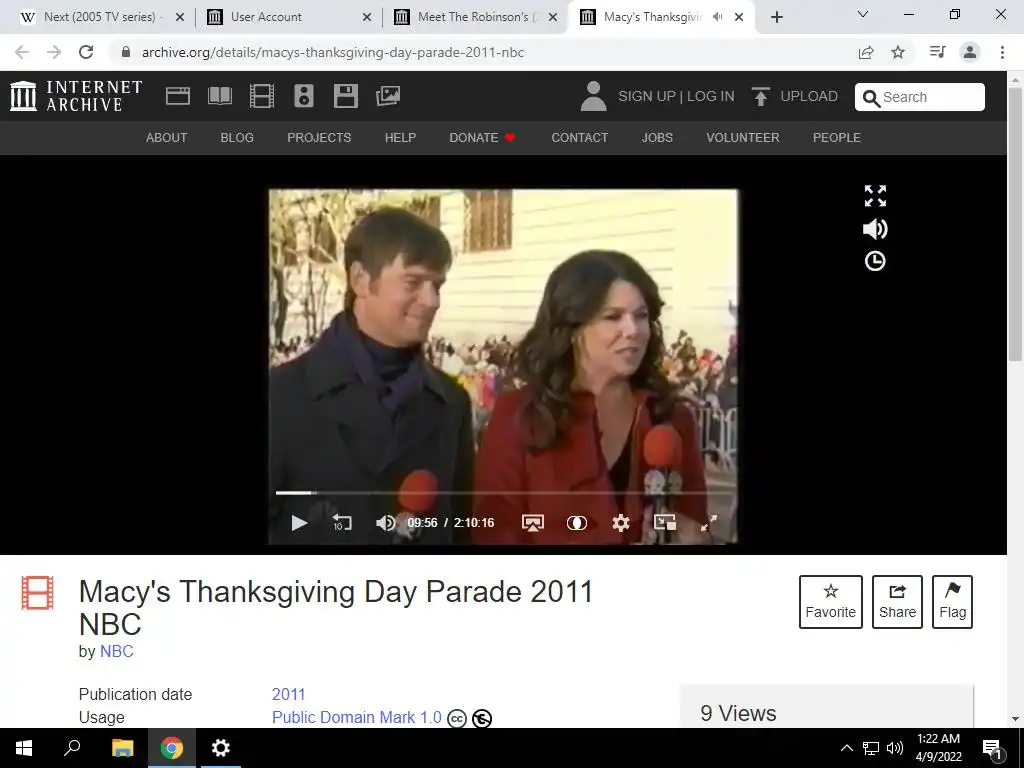This screenshot has height=768, width=1024.
Task: Click the 2011 publication date link
Action: pyautogui.click(x=289, y=694)
